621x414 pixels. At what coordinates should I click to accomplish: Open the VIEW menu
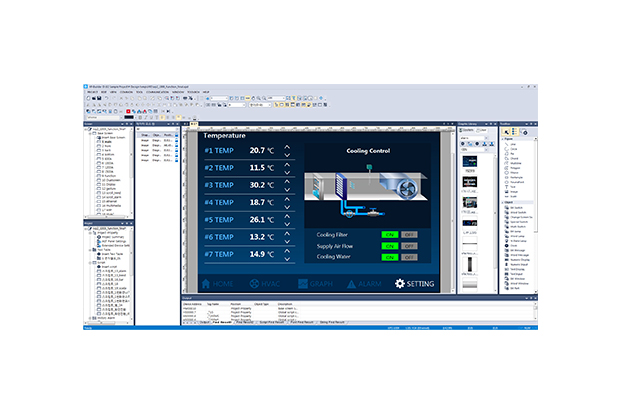[113, 92]
